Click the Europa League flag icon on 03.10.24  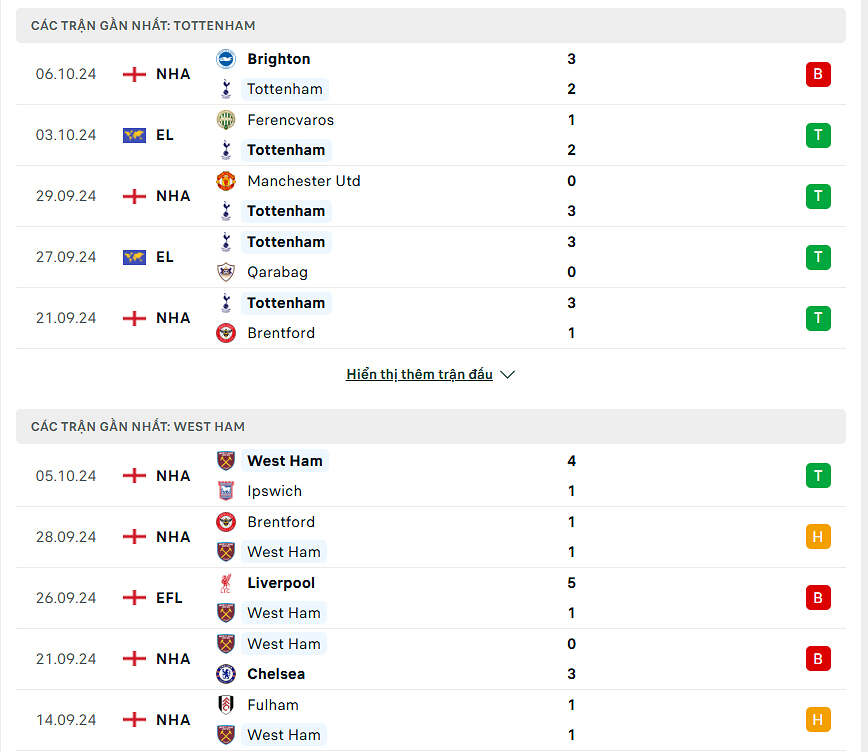coord(134,135)
